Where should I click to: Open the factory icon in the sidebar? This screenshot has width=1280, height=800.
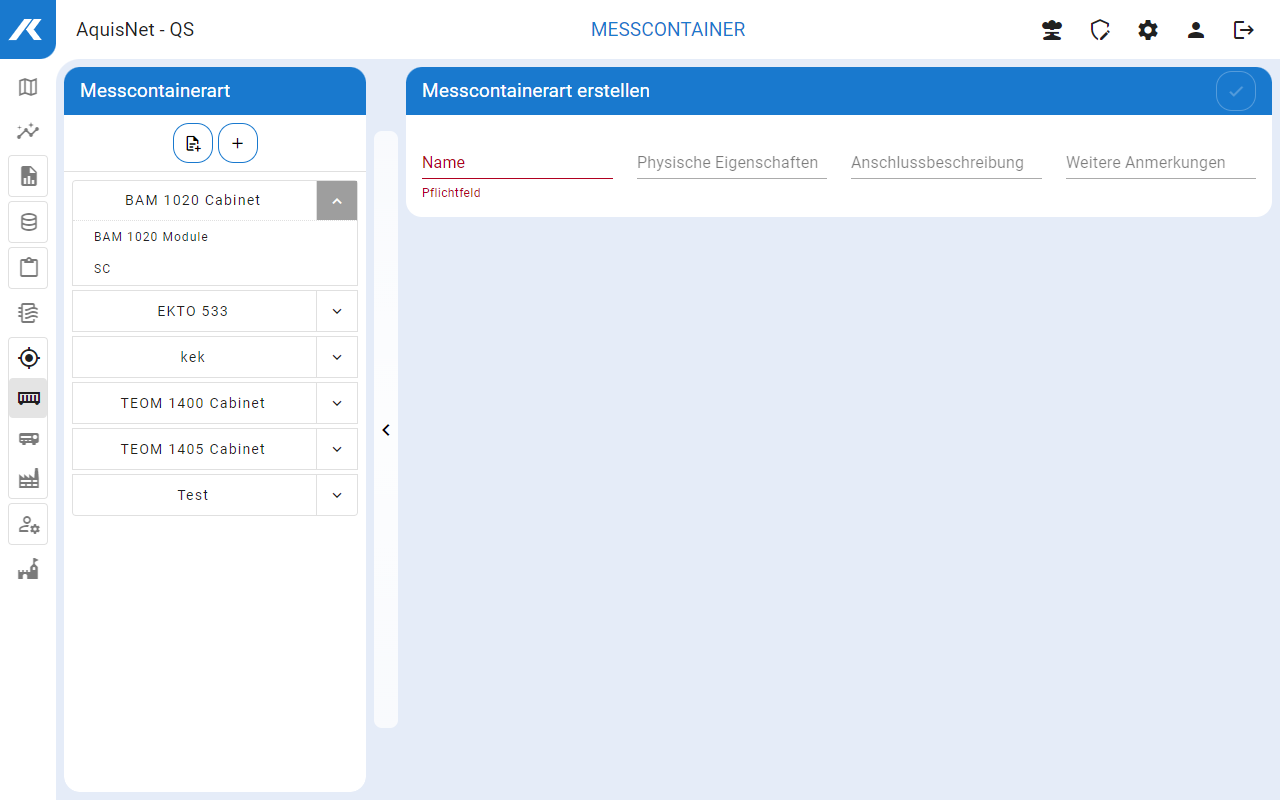click(x=28, y=479)
